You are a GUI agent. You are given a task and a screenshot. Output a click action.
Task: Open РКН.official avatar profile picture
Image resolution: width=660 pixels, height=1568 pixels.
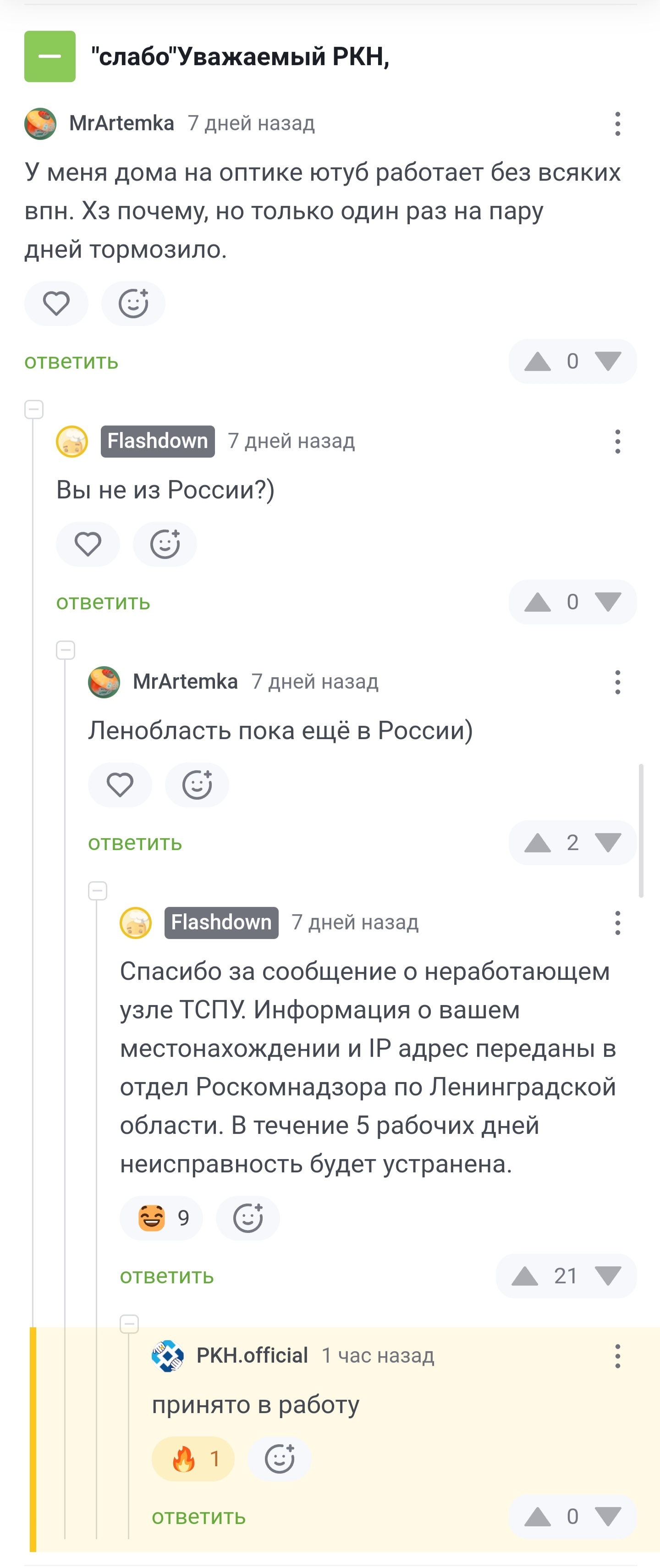(x=168, y=1356)
